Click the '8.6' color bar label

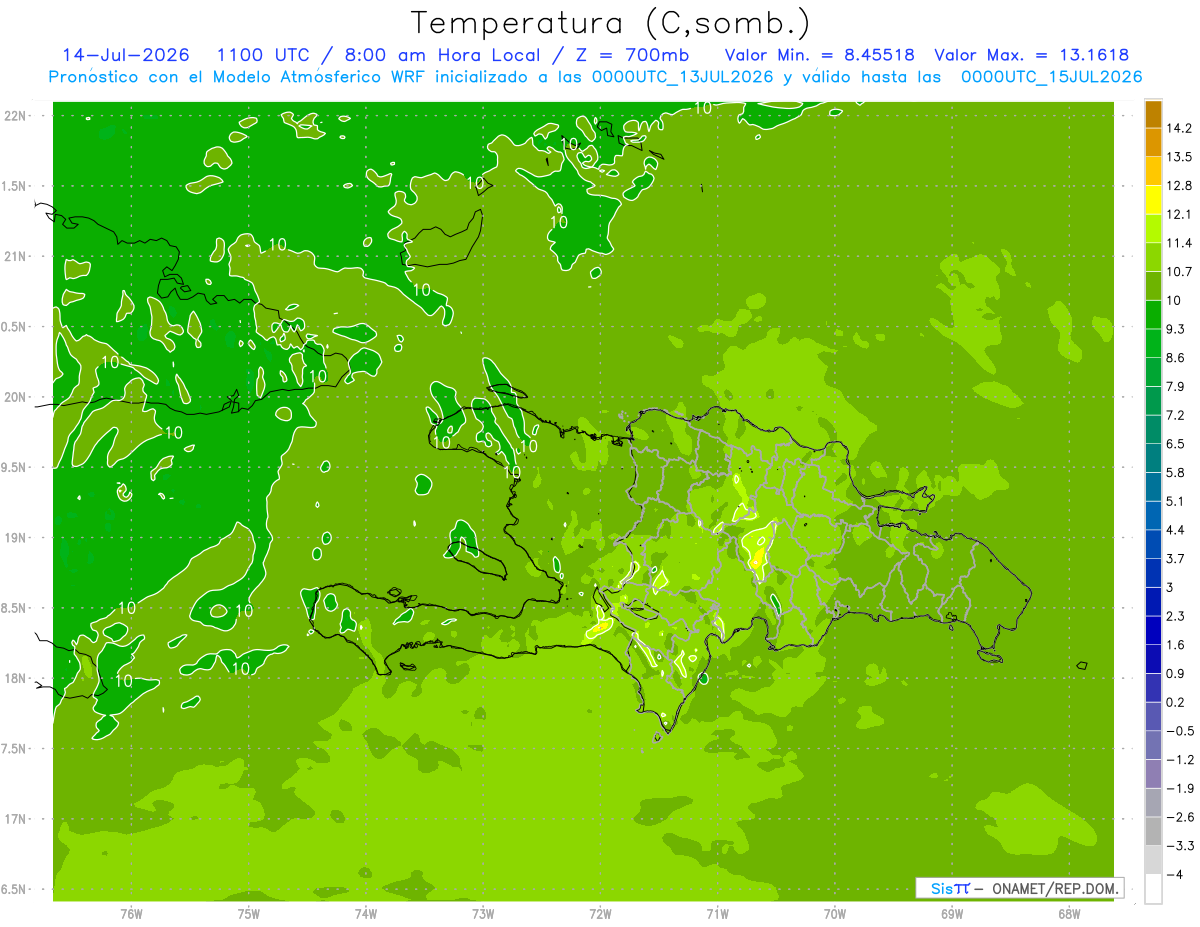click(1175, 358)
